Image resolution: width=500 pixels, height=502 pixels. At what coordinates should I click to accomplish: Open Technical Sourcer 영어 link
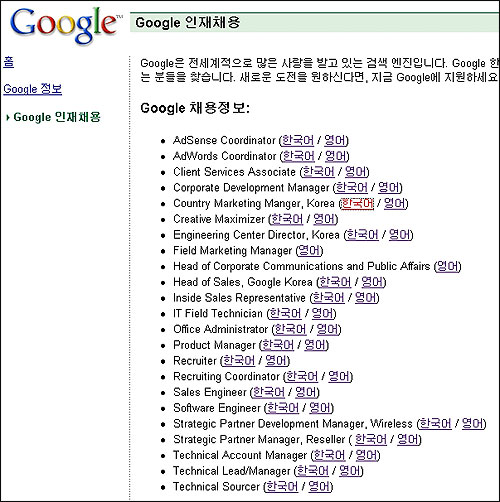(319, 487)
